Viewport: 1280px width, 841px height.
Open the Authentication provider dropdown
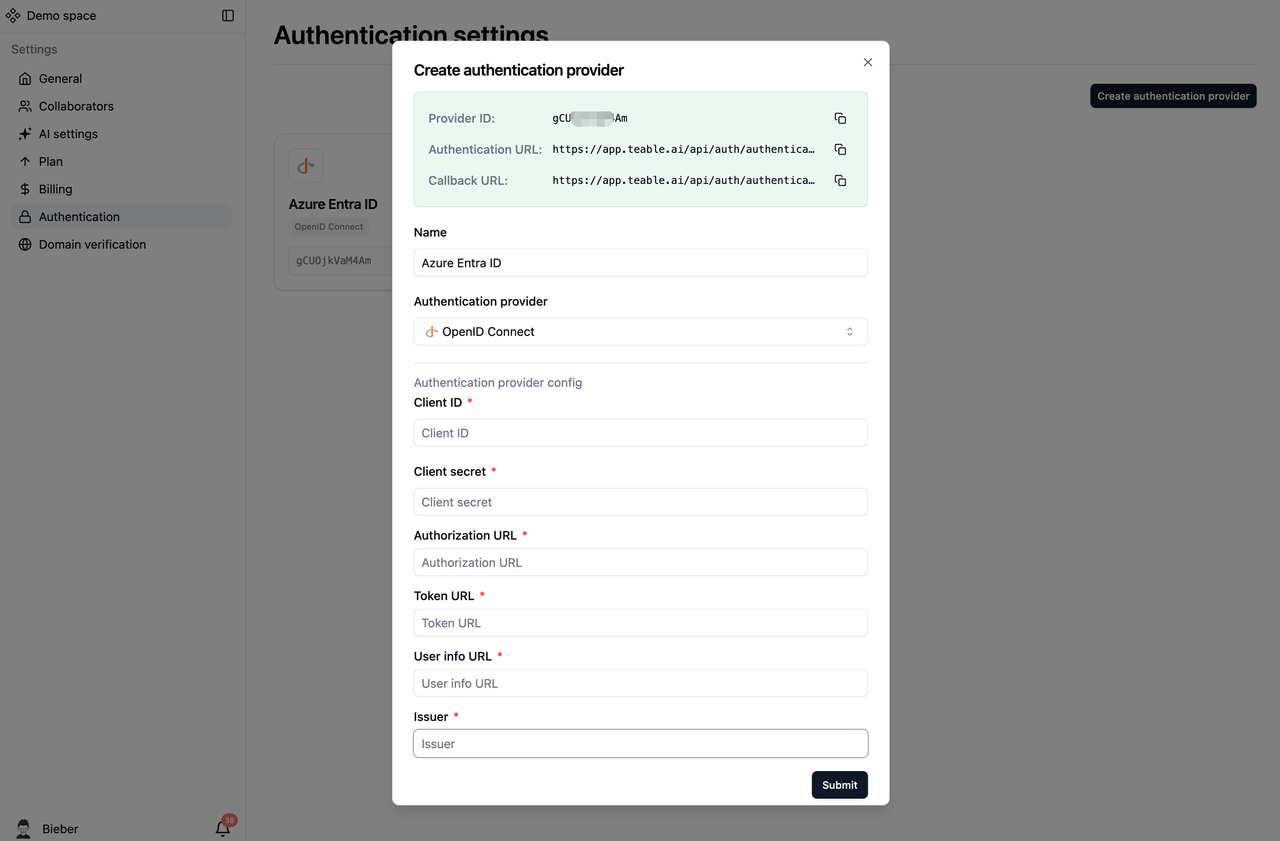(x=640, y=331)
